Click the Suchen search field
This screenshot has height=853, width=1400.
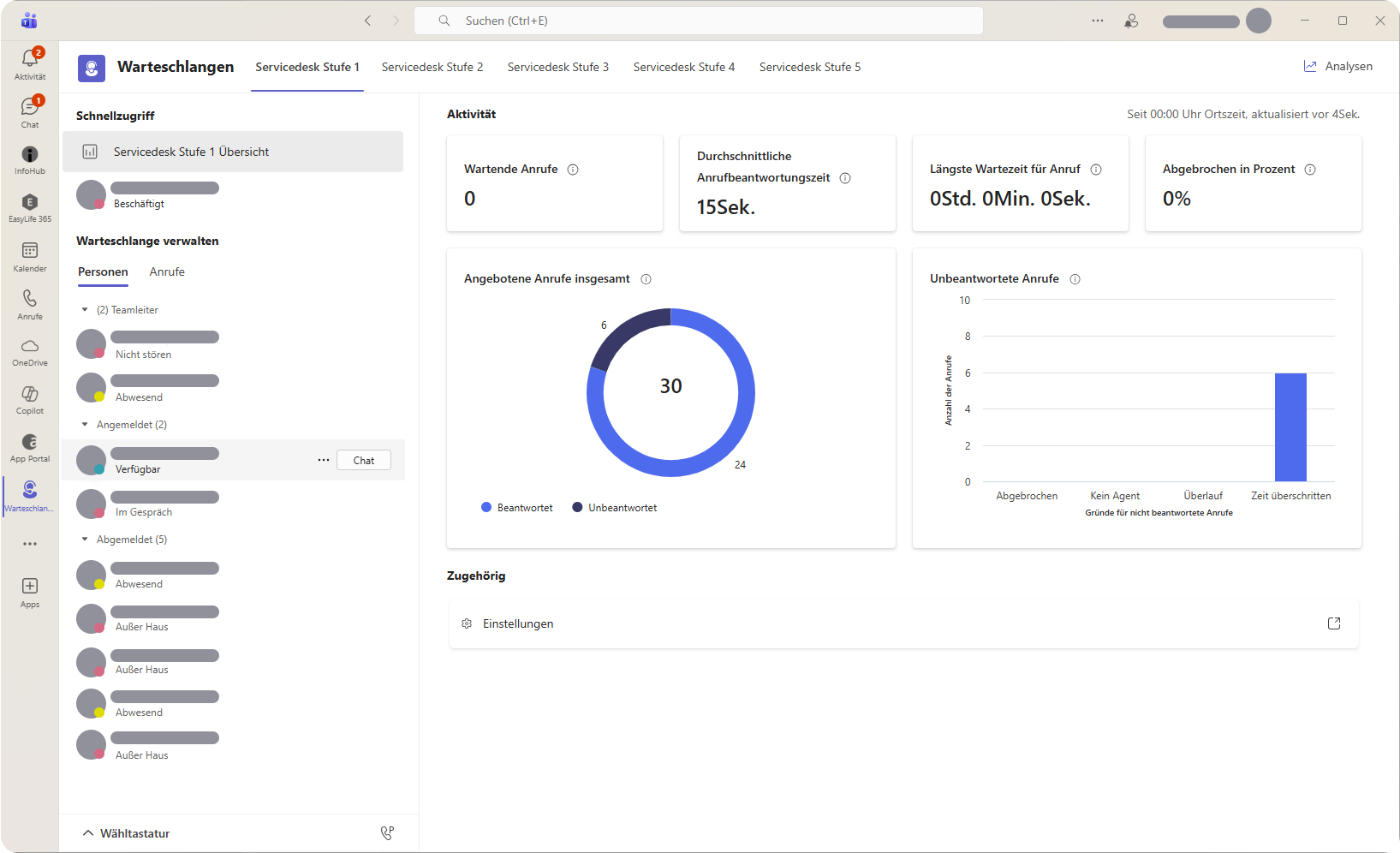[x=698, y=21]
